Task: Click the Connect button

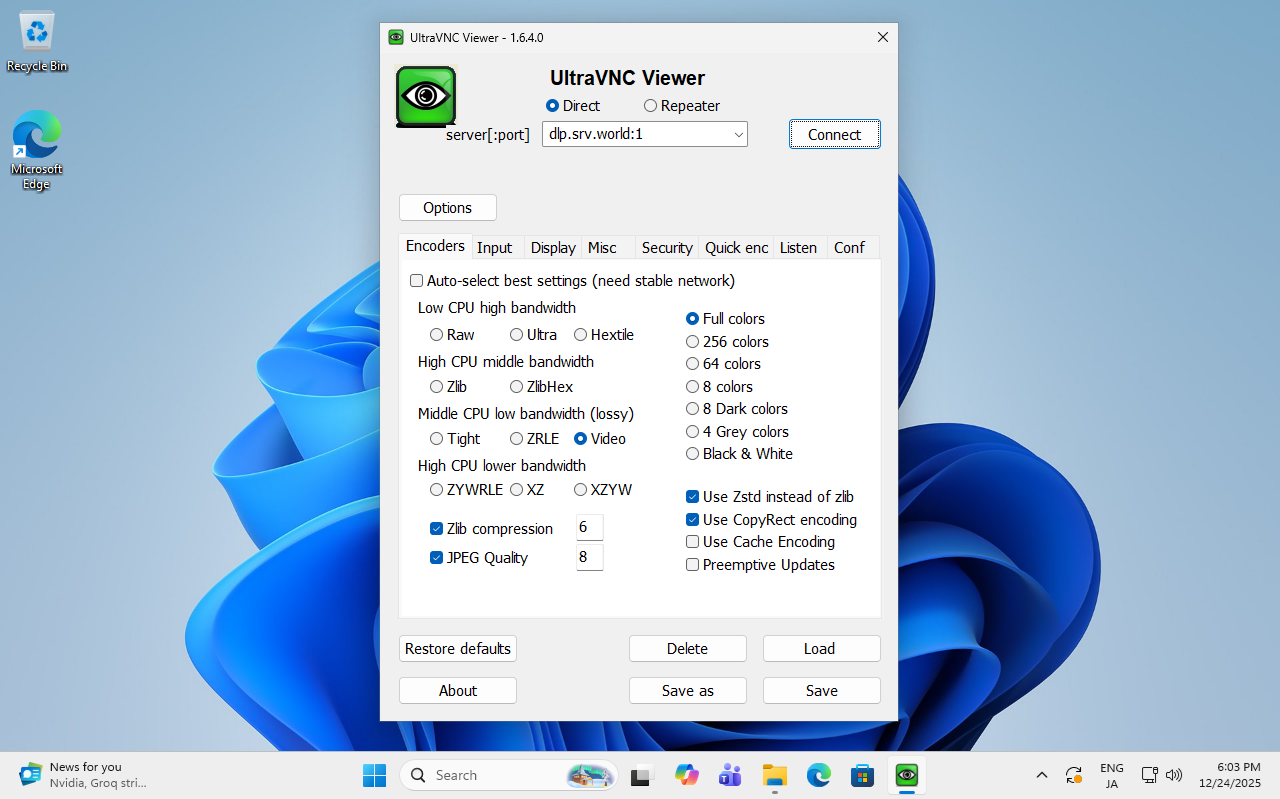Action: pyautogui.click(x=834, y=133)
